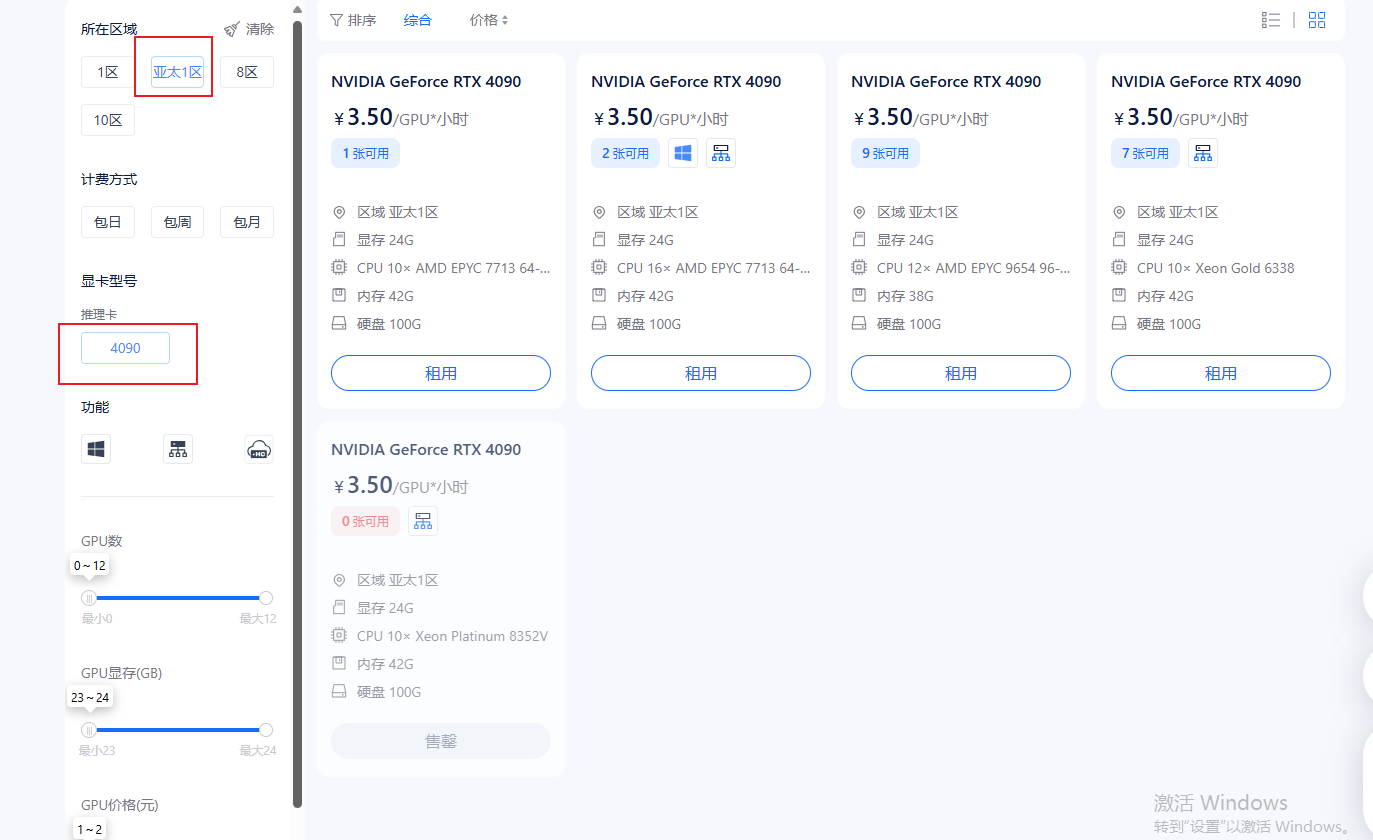This screenshot has width=1373, height=840.
Task: Choose the 包周 billing option
Action: 177,222
